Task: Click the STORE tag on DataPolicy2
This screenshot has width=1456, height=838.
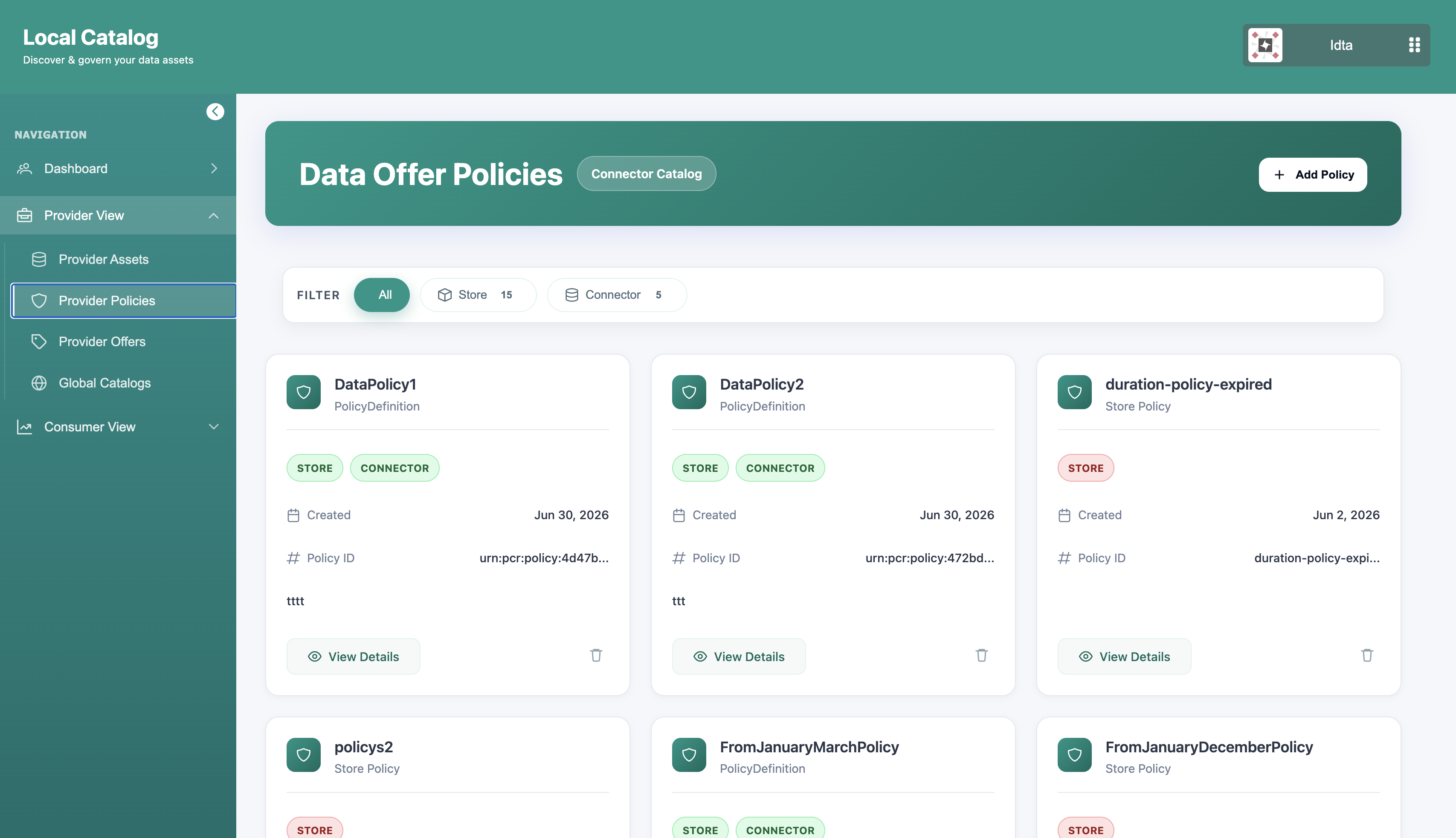Action: pos(700,468)
